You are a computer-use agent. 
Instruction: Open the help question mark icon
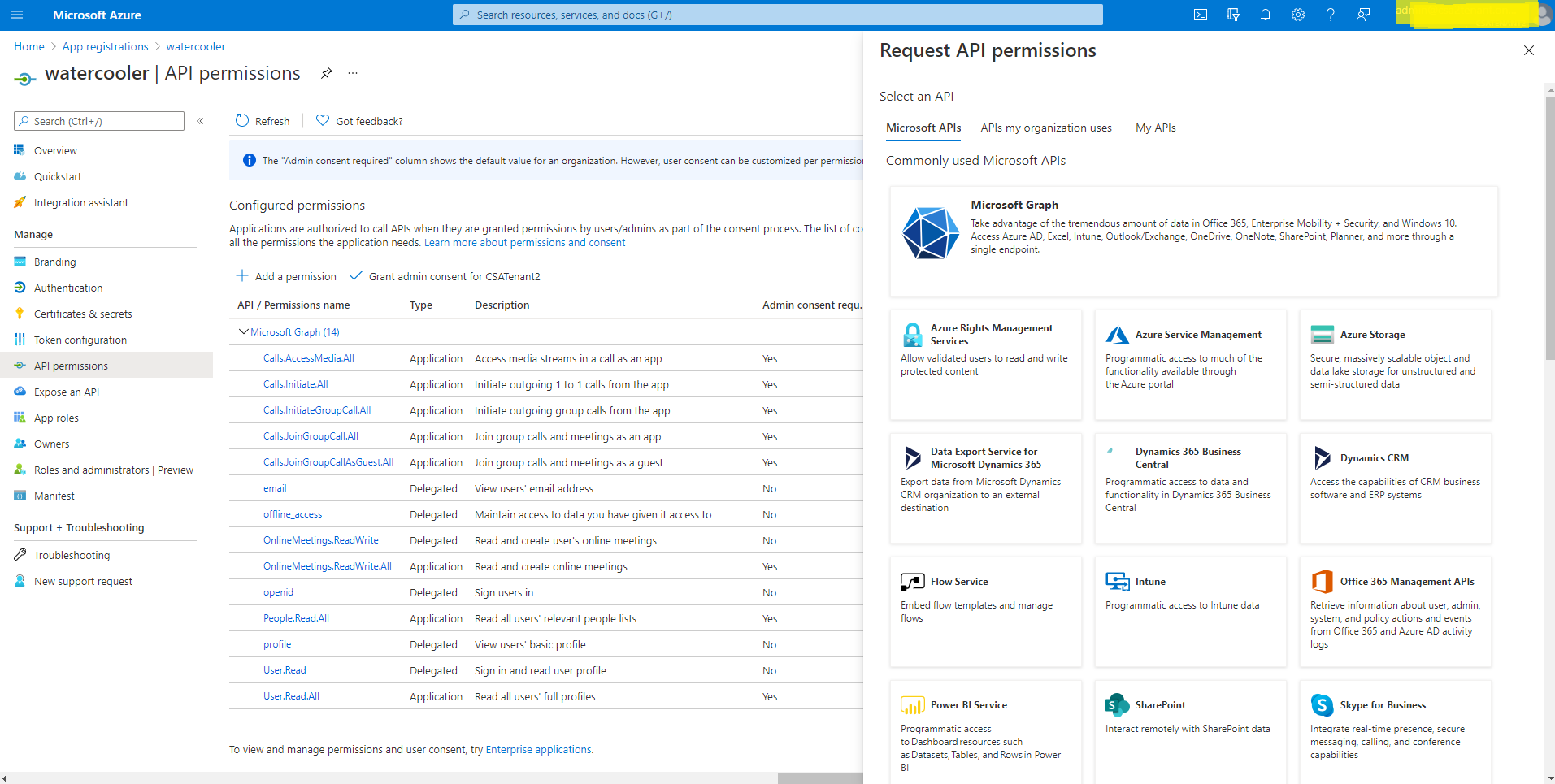pyautogui.click(x=1331, y=15)
